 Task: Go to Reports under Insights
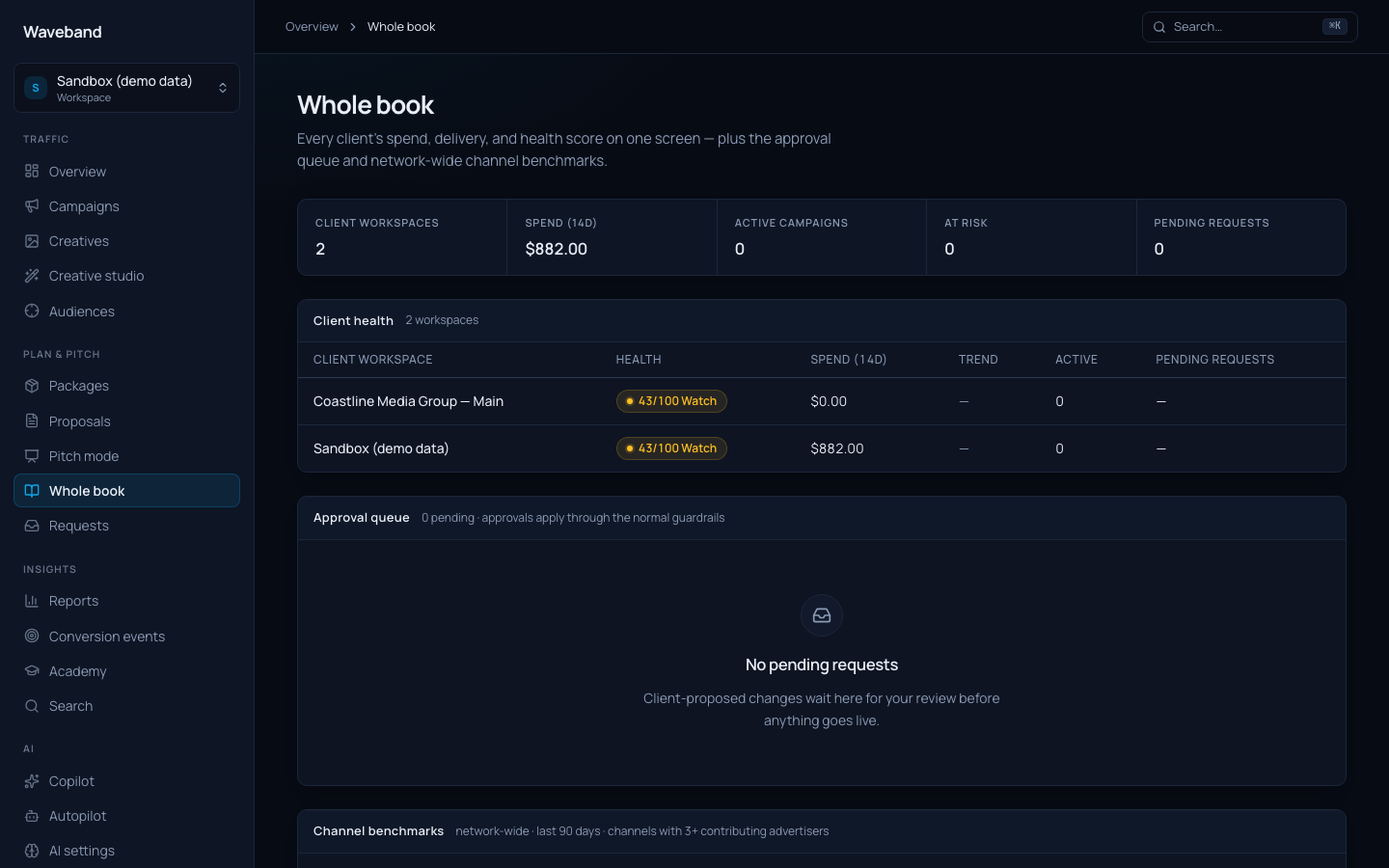pos(126,601)
